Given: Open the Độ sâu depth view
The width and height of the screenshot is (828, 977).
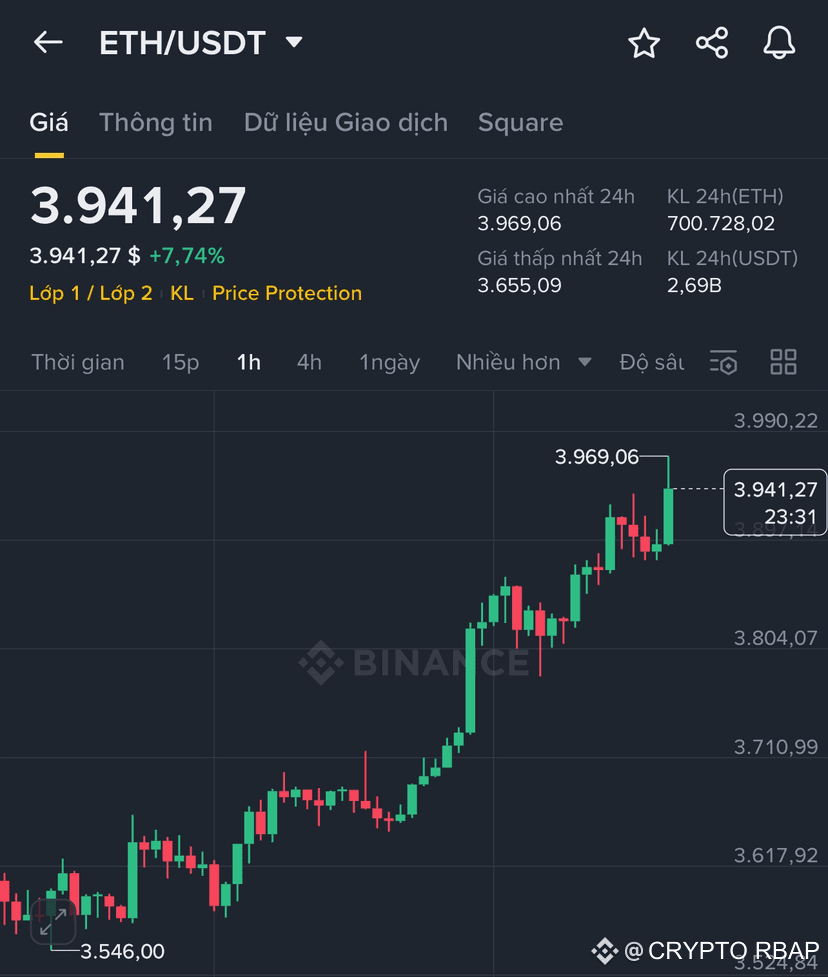Looking at the screenshot, I should pos(652,362).
